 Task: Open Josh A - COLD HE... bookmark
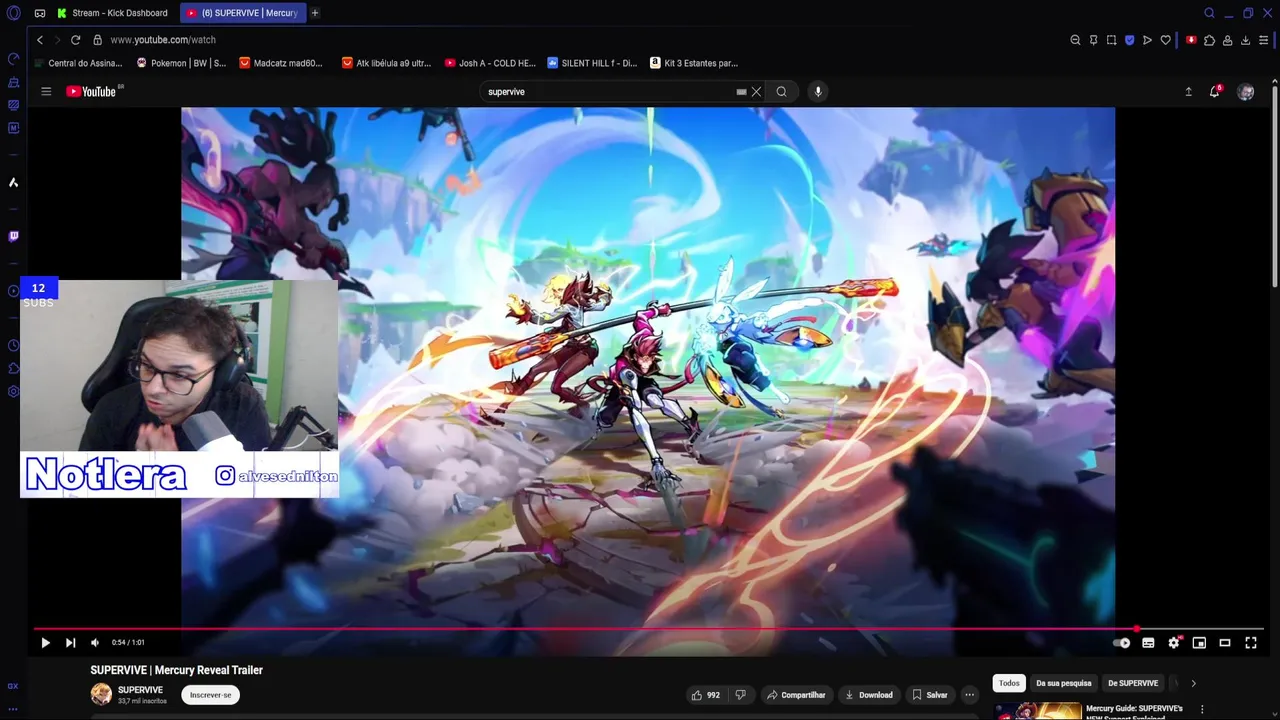coord(490,63)
